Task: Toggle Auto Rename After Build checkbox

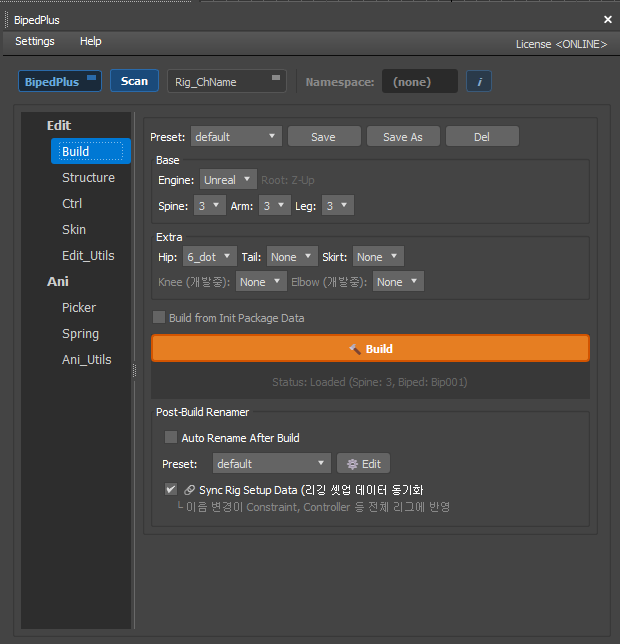Action: point(171,438)
